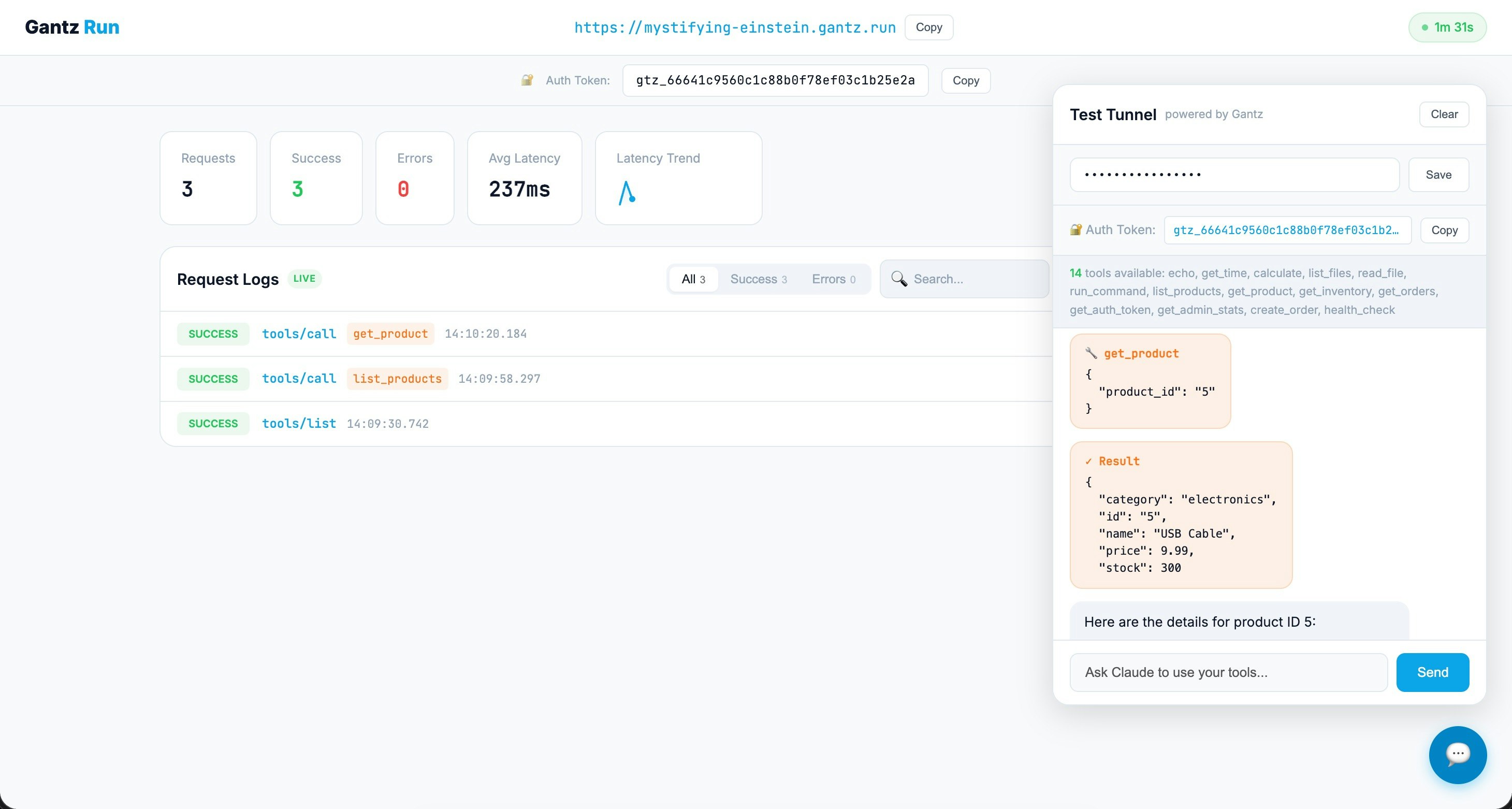The image size is (1512, 809).
Task: Click the Result checkmark icon
Action: 1088,461
